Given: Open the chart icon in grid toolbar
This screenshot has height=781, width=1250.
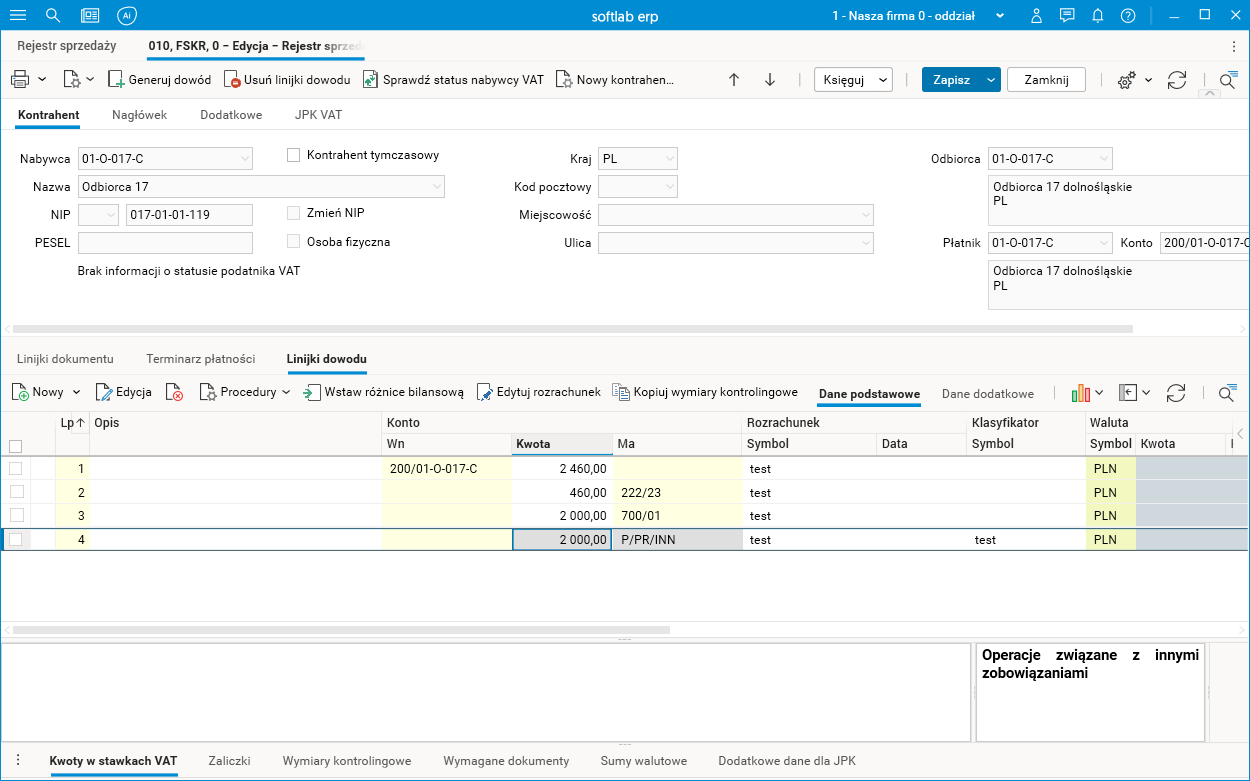Looking at the screenshot, I should [1080, 393].
